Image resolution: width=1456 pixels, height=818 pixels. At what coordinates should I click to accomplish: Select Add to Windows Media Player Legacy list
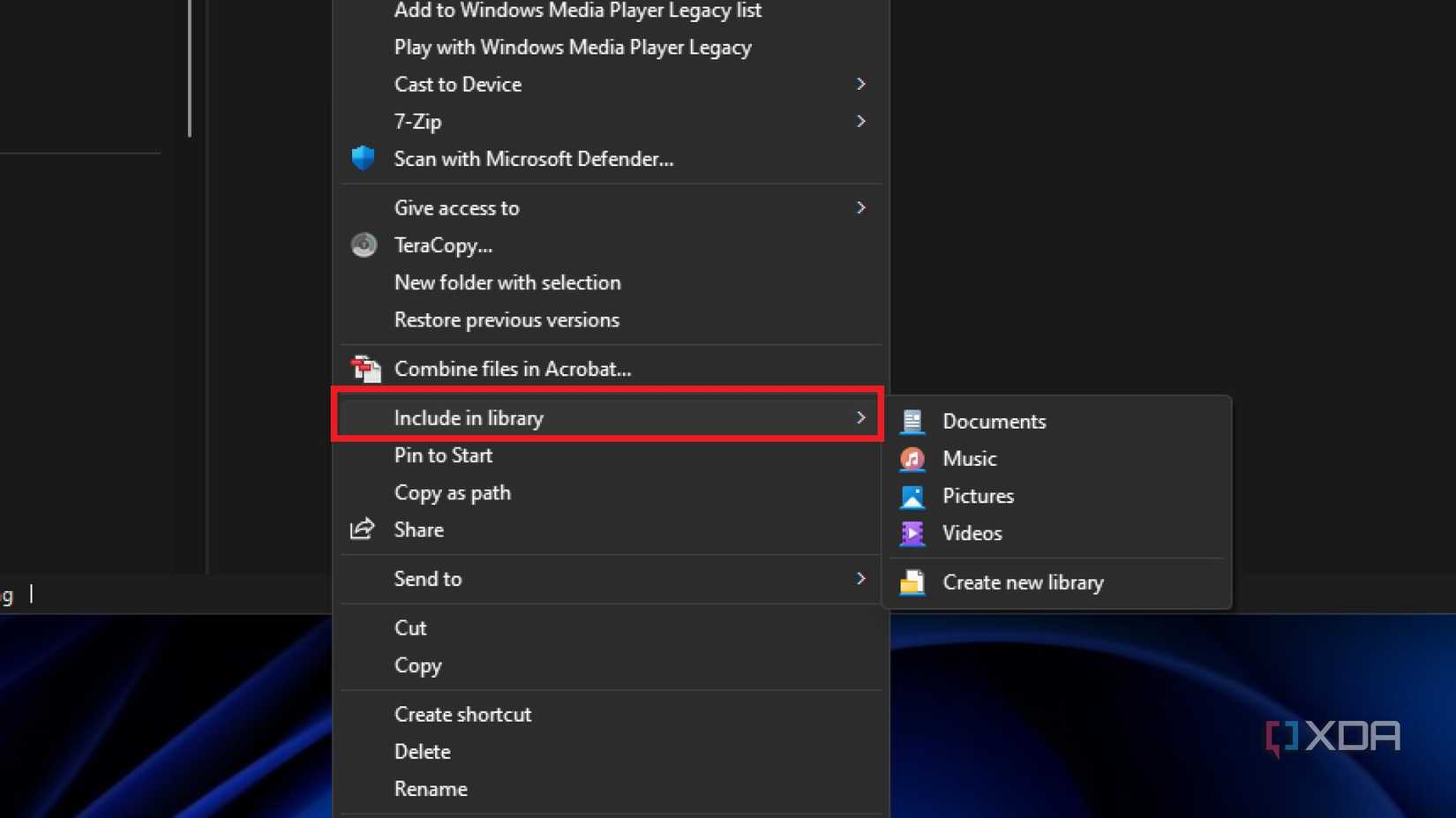[612, 11]
